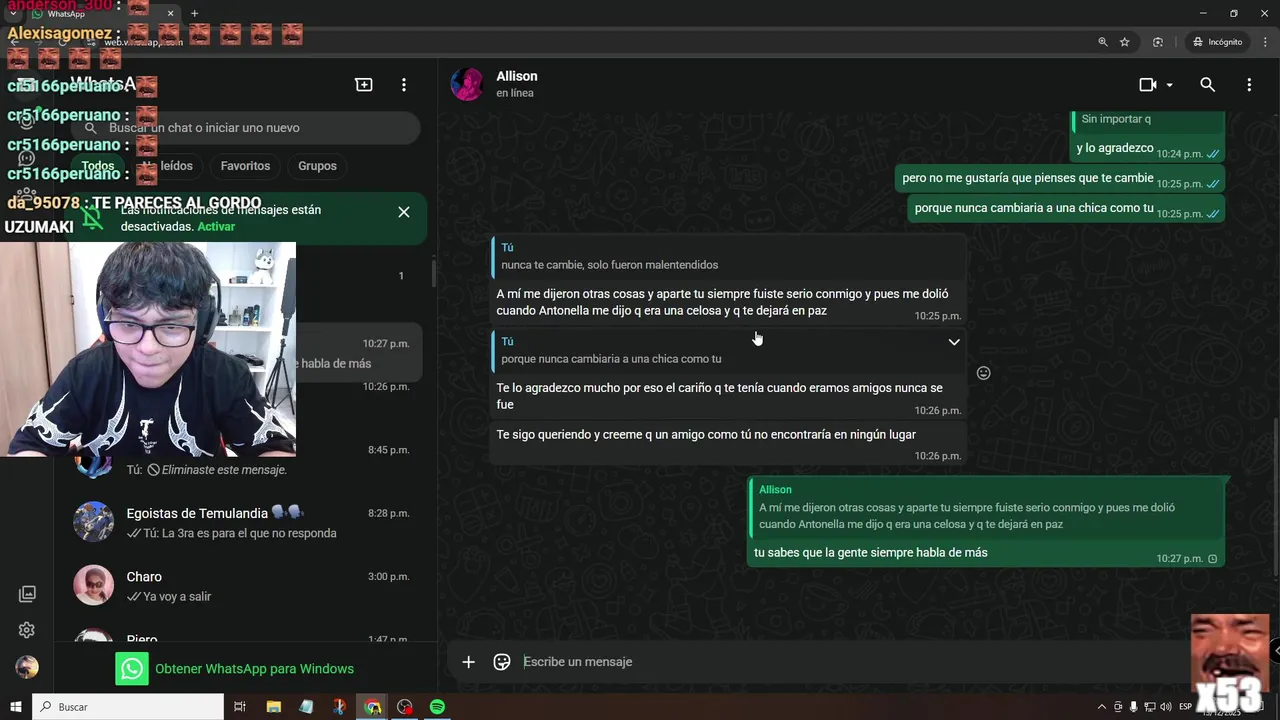Click Charo's profile thumbnail

(x=94, y=586)
